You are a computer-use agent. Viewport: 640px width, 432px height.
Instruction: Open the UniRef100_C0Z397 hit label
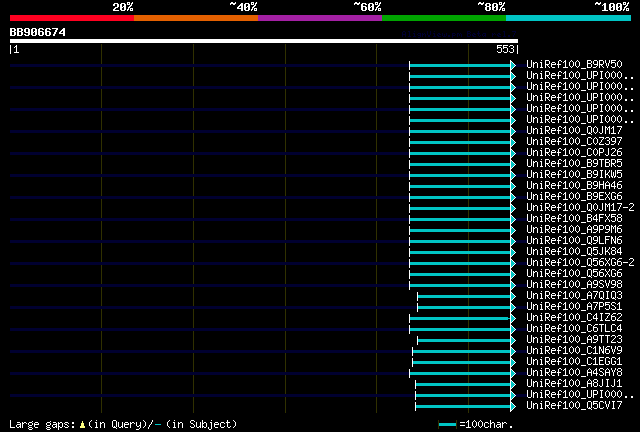click(574, 141)
